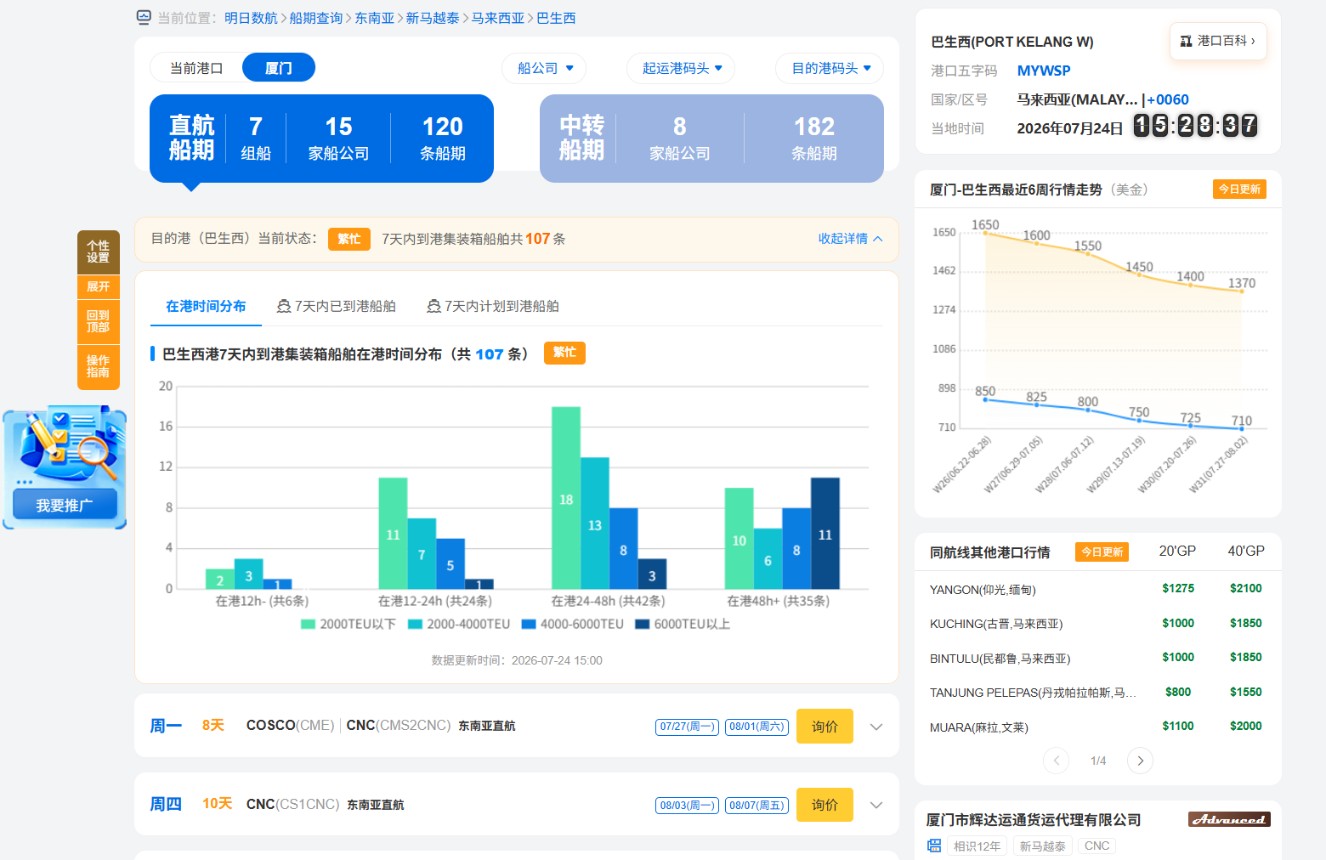
Task: Open 船期查询 breadcrumb link
Action: coord(316,18)
